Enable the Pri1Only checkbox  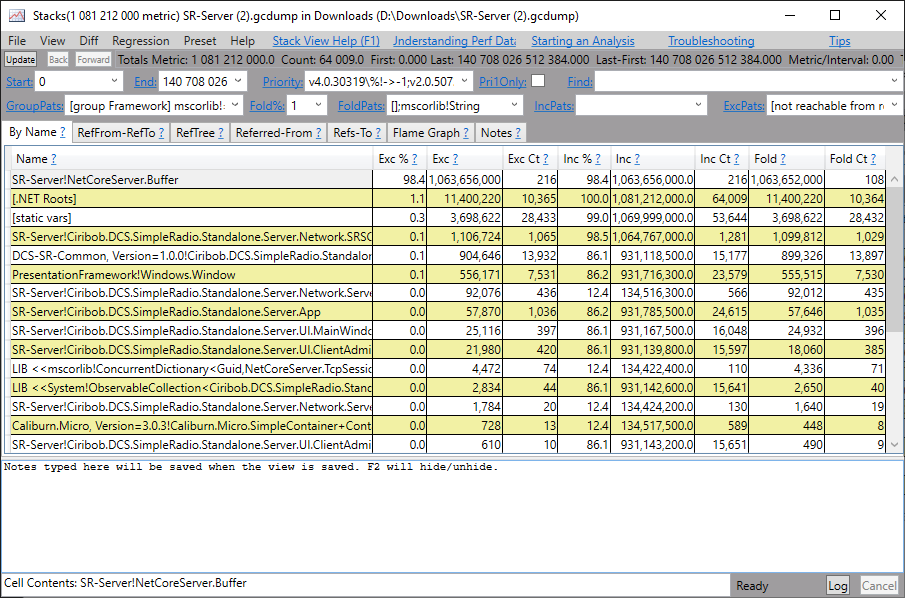538,81
